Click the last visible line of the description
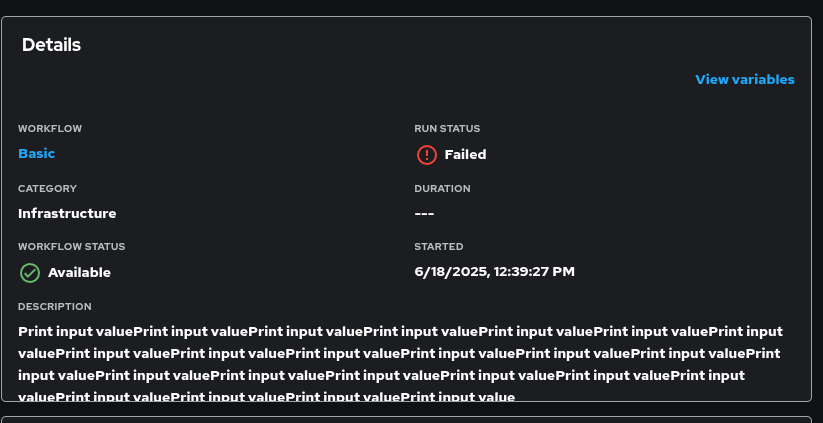Viewport: 823px width, 423px height. pos(266,396)
